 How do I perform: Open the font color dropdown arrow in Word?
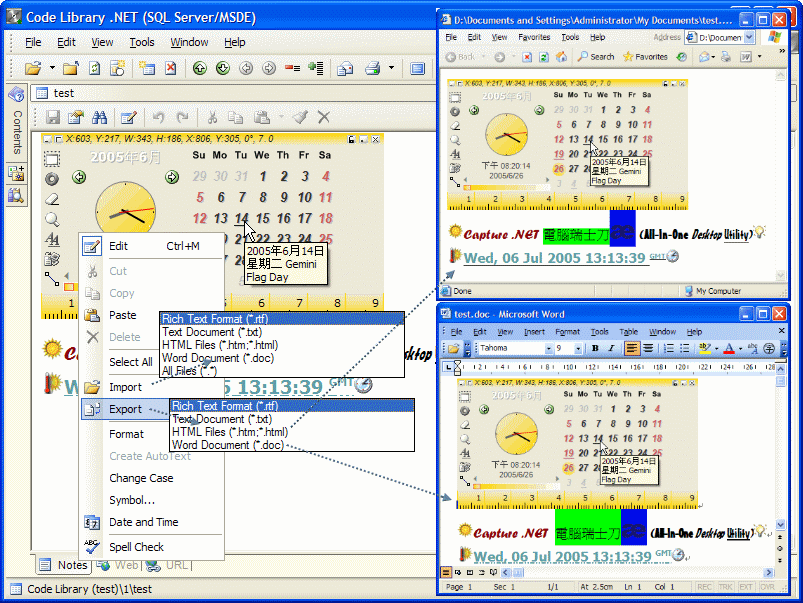740,349
